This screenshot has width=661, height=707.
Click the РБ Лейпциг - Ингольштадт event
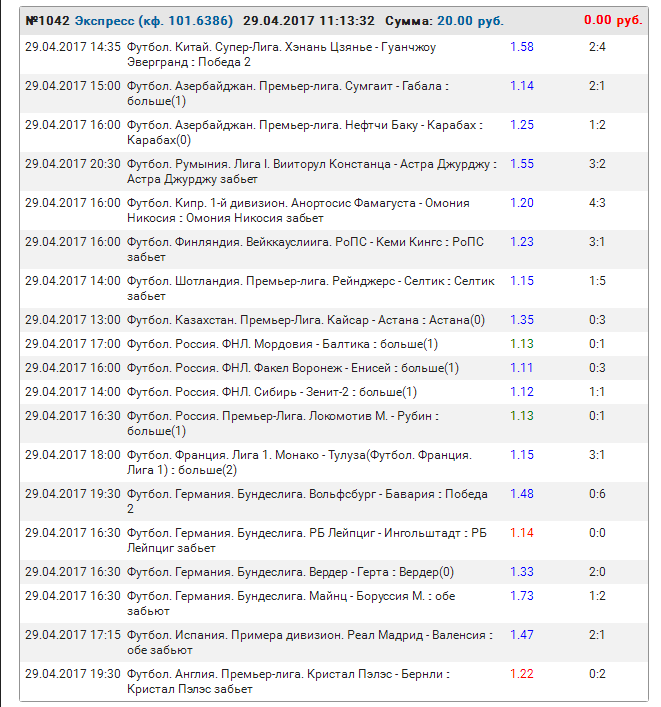(x=307, y=541)
